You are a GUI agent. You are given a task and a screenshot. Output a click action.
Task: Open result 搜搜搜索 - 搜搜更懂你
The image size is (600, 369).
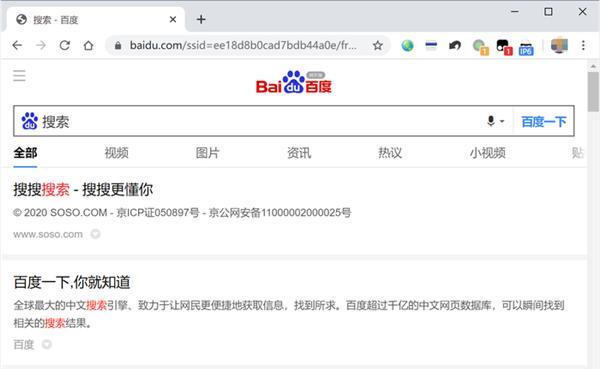83,189
